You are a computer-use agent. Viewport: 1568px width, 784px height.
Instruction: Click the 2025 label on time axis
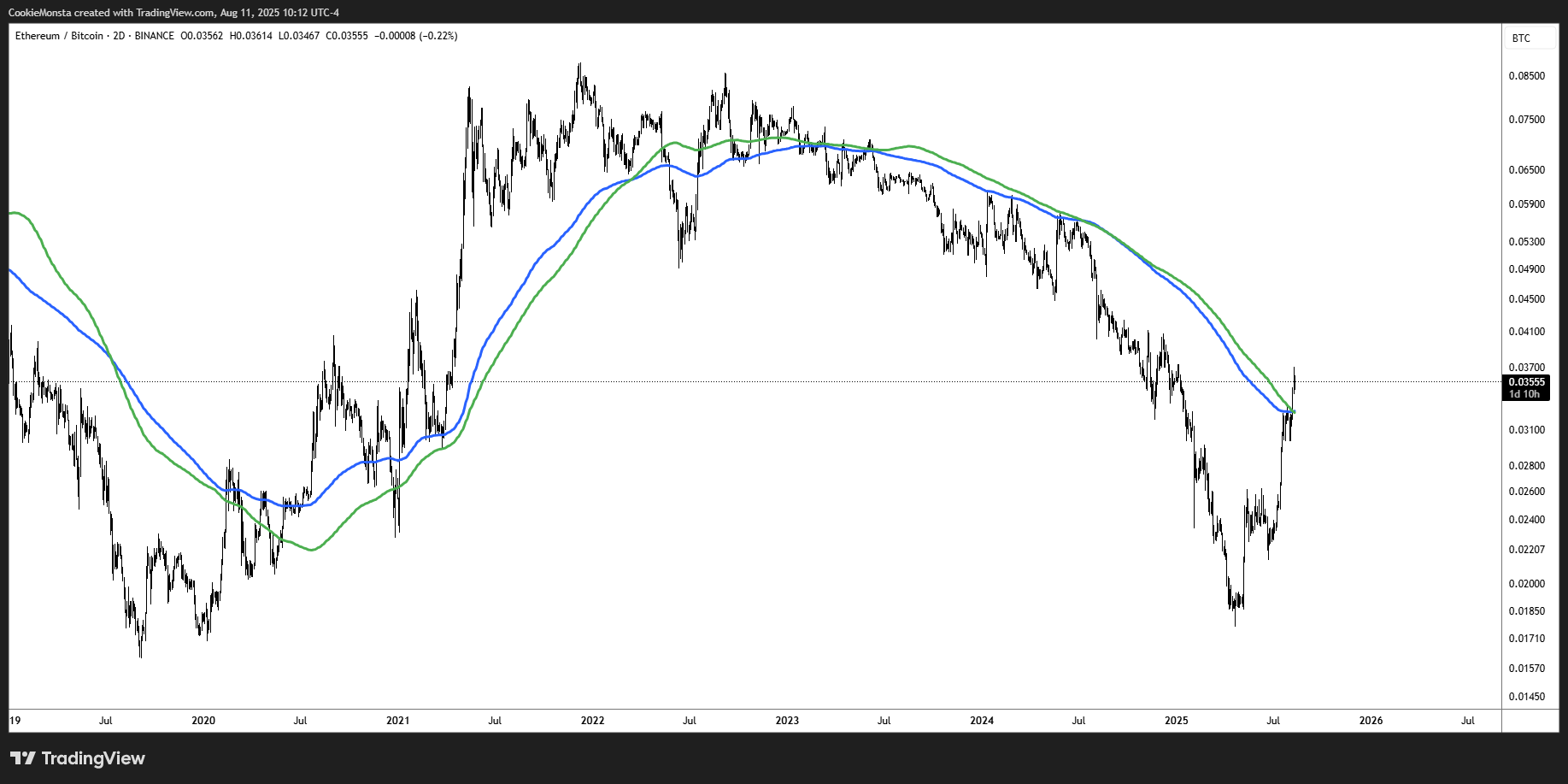click(1177, 721)
